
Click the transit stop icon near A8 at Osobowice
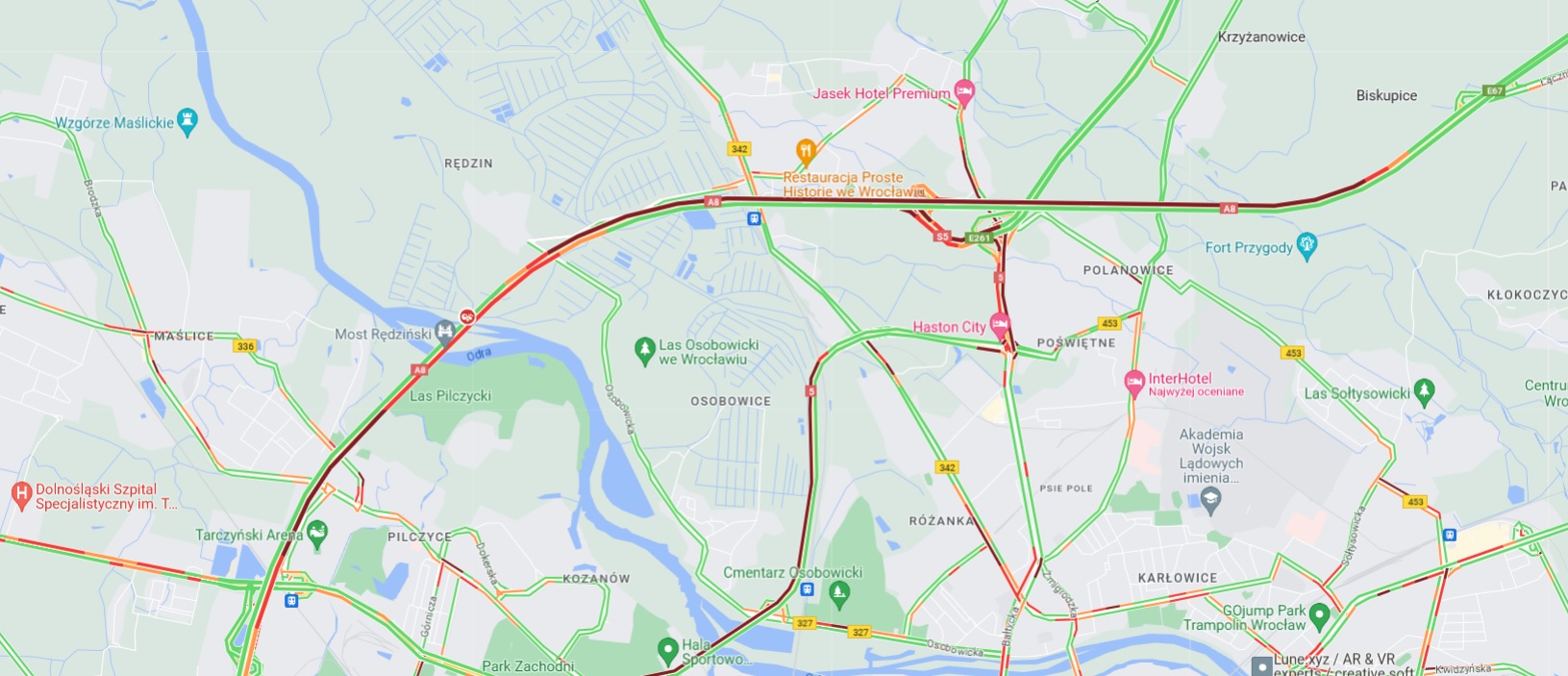click(x=755, y=218)
